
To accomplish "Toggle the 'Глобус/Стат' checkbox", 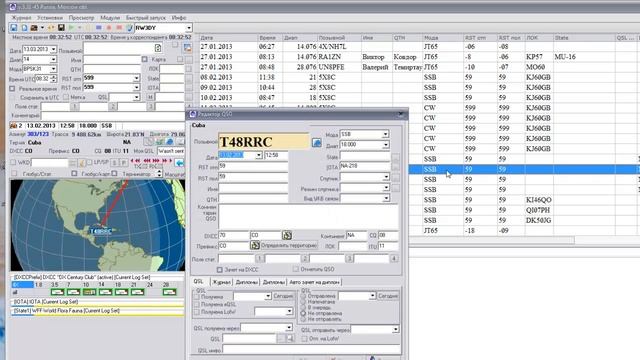I will tap(15, 173).
